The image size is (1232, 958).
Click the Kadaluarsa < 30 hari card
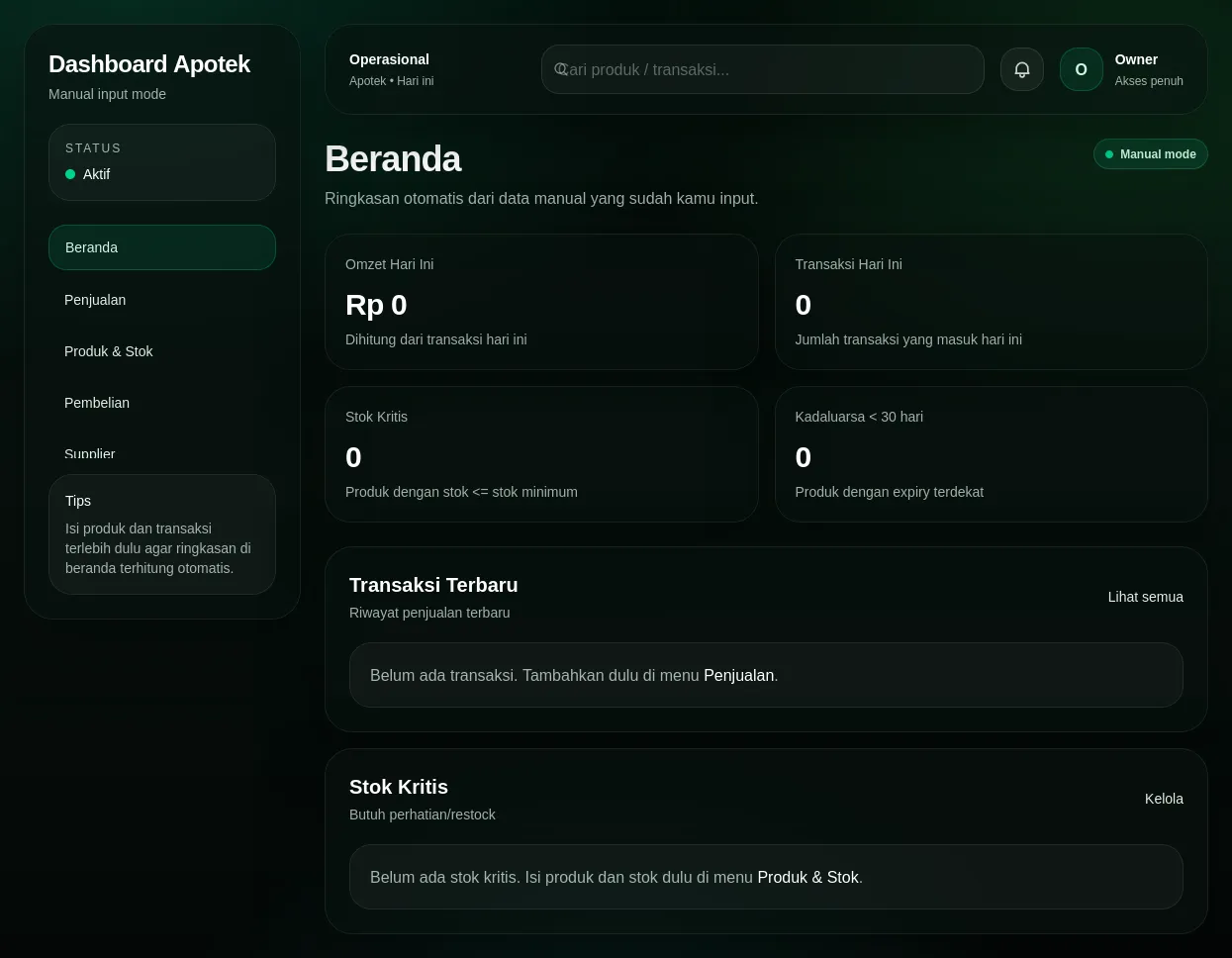point(991,454)
